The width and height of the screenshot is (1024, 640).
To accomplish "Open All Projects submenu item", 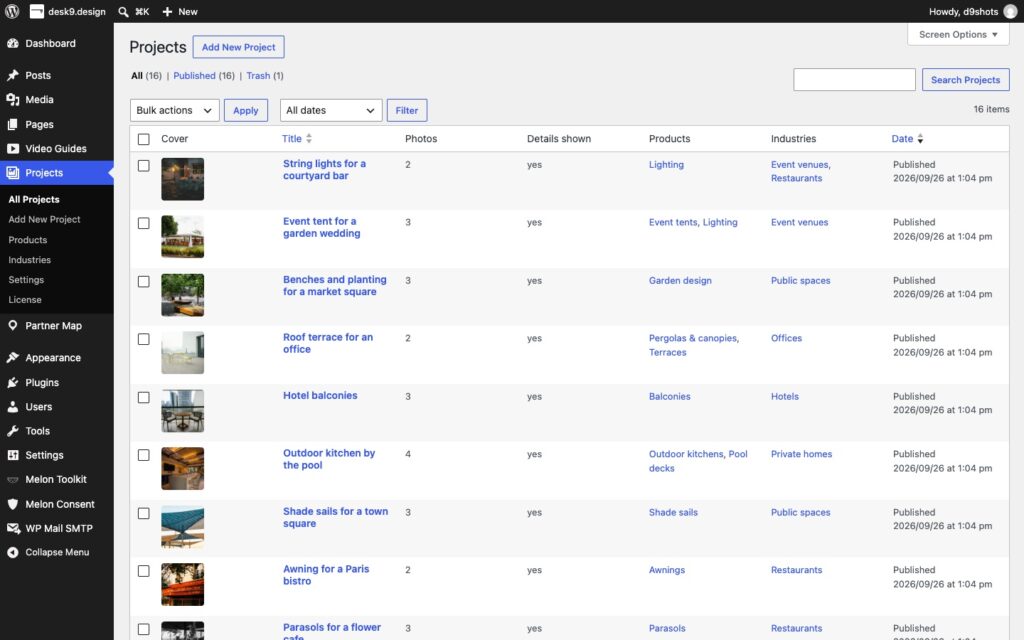I will click(34, 199).
